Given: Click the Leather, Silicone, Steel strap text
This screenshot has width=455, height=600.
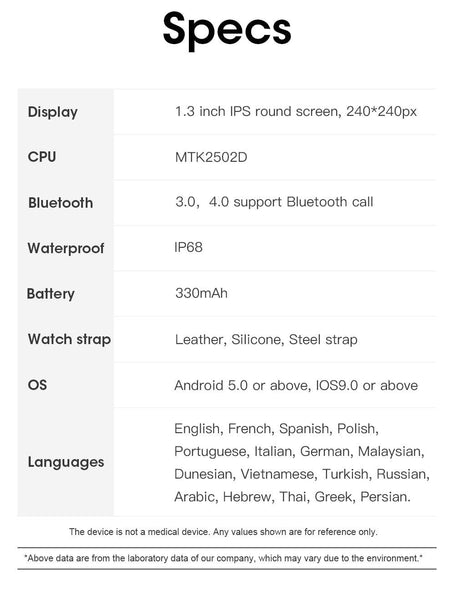Looking at the screenshot, I should click(266, 339).
